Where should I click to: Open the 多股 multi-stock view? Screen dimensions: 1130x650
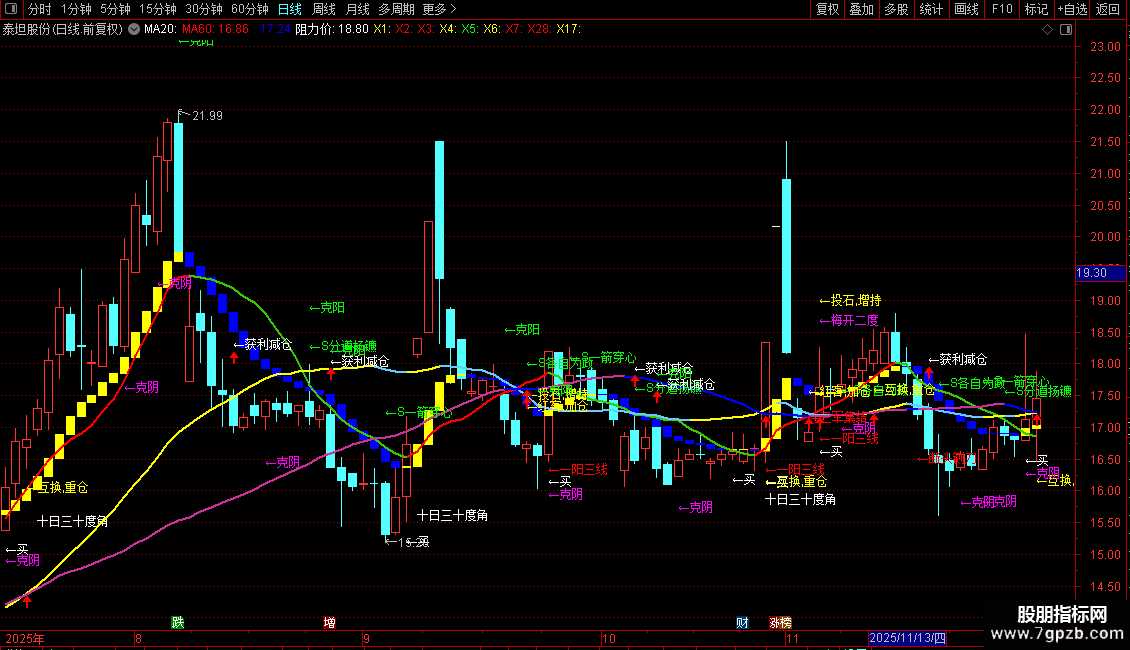(896, 9)
